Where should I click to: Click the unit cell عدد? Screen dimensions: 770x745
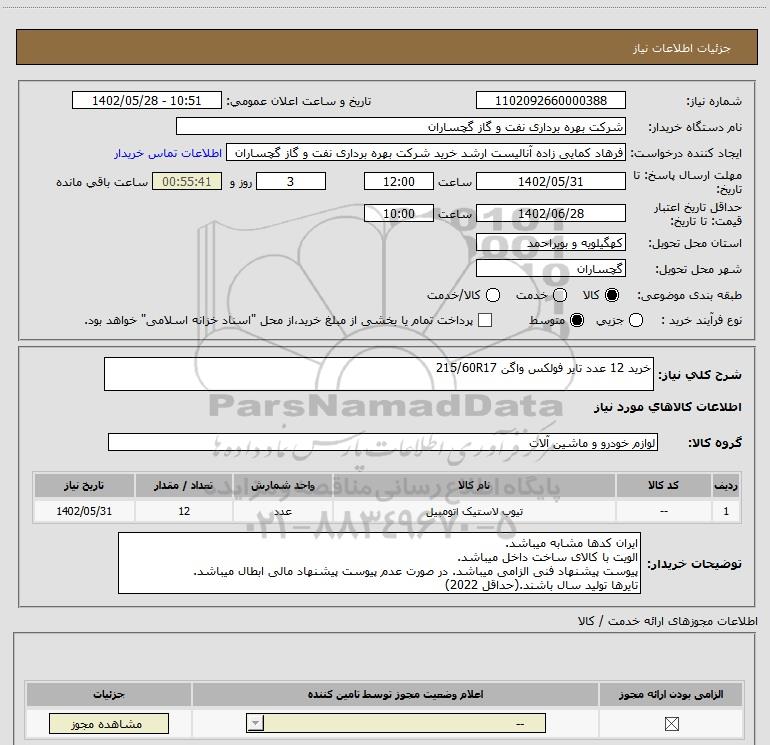tap(283, 511)
